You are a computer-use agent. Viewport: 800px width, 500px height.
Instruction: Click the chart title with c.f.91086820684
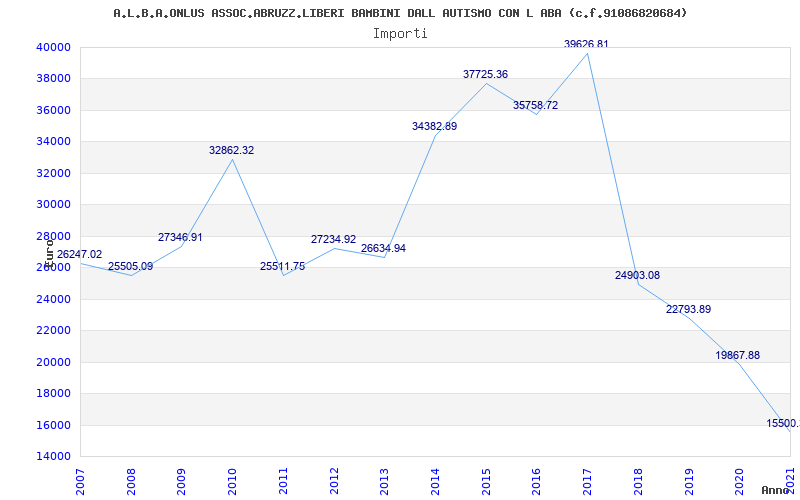400,13
